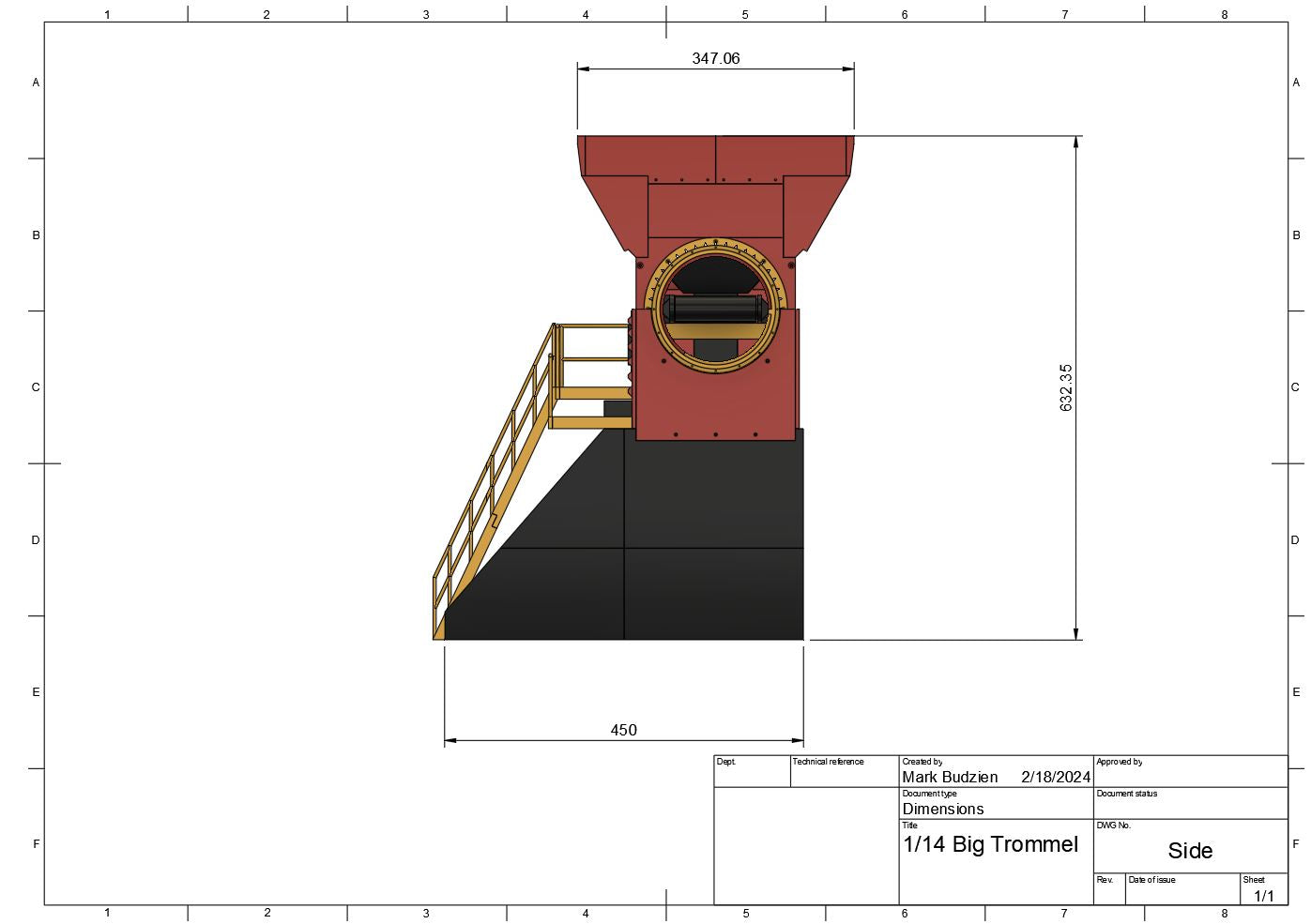
Task: Click the 'Document status' field label
Action: 1126,794
